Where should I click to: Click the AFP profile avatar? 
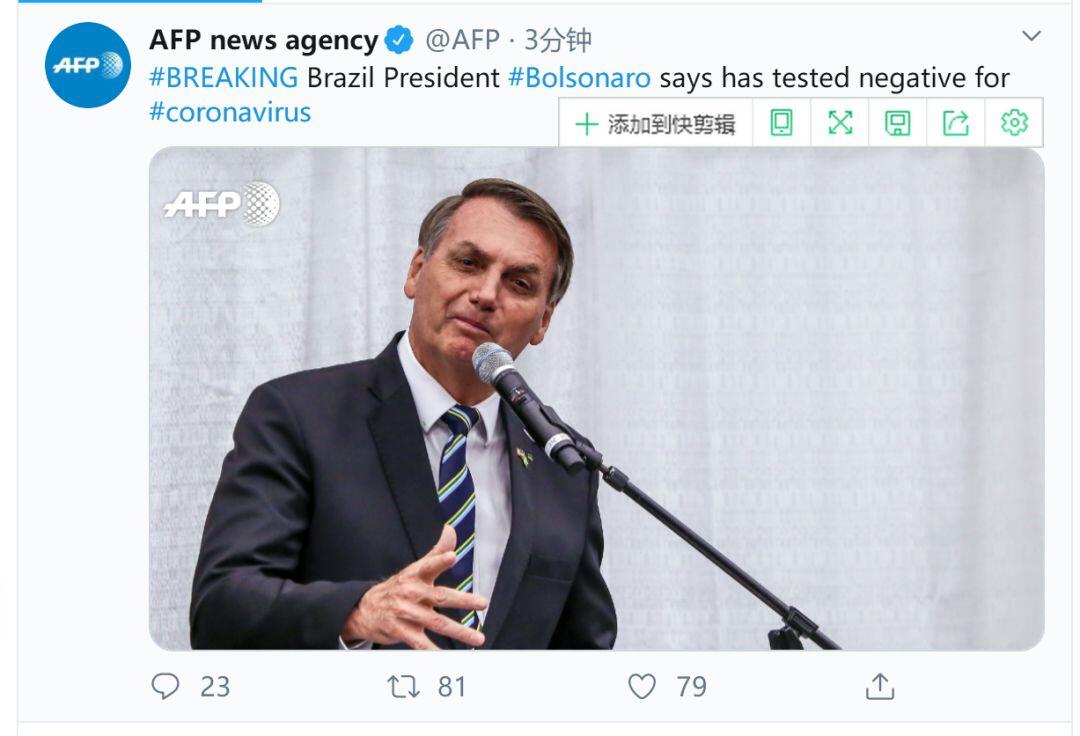click(x=87, y=65)
